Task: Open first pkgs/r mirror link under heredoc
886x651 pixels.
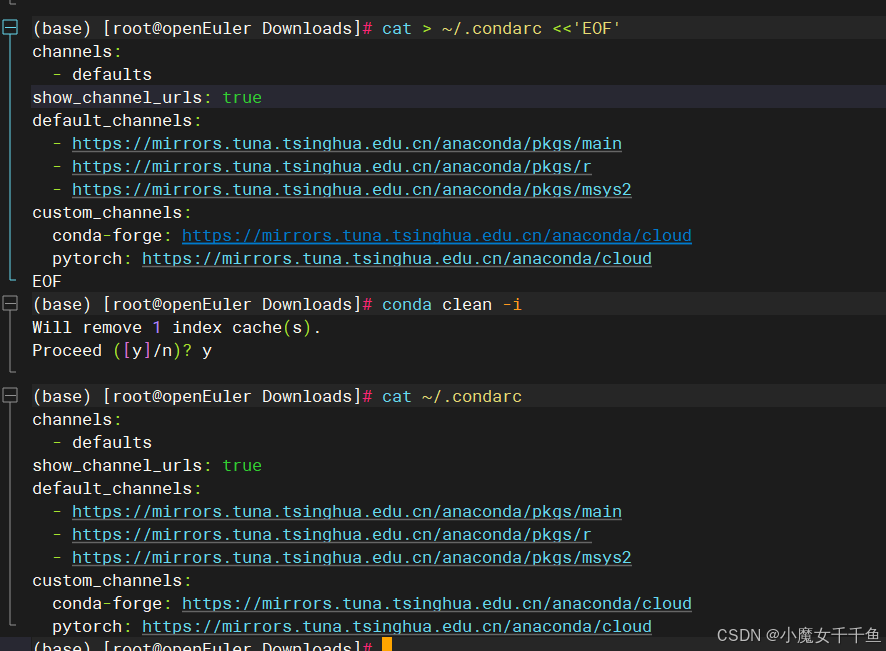Action: click(332, 167)
